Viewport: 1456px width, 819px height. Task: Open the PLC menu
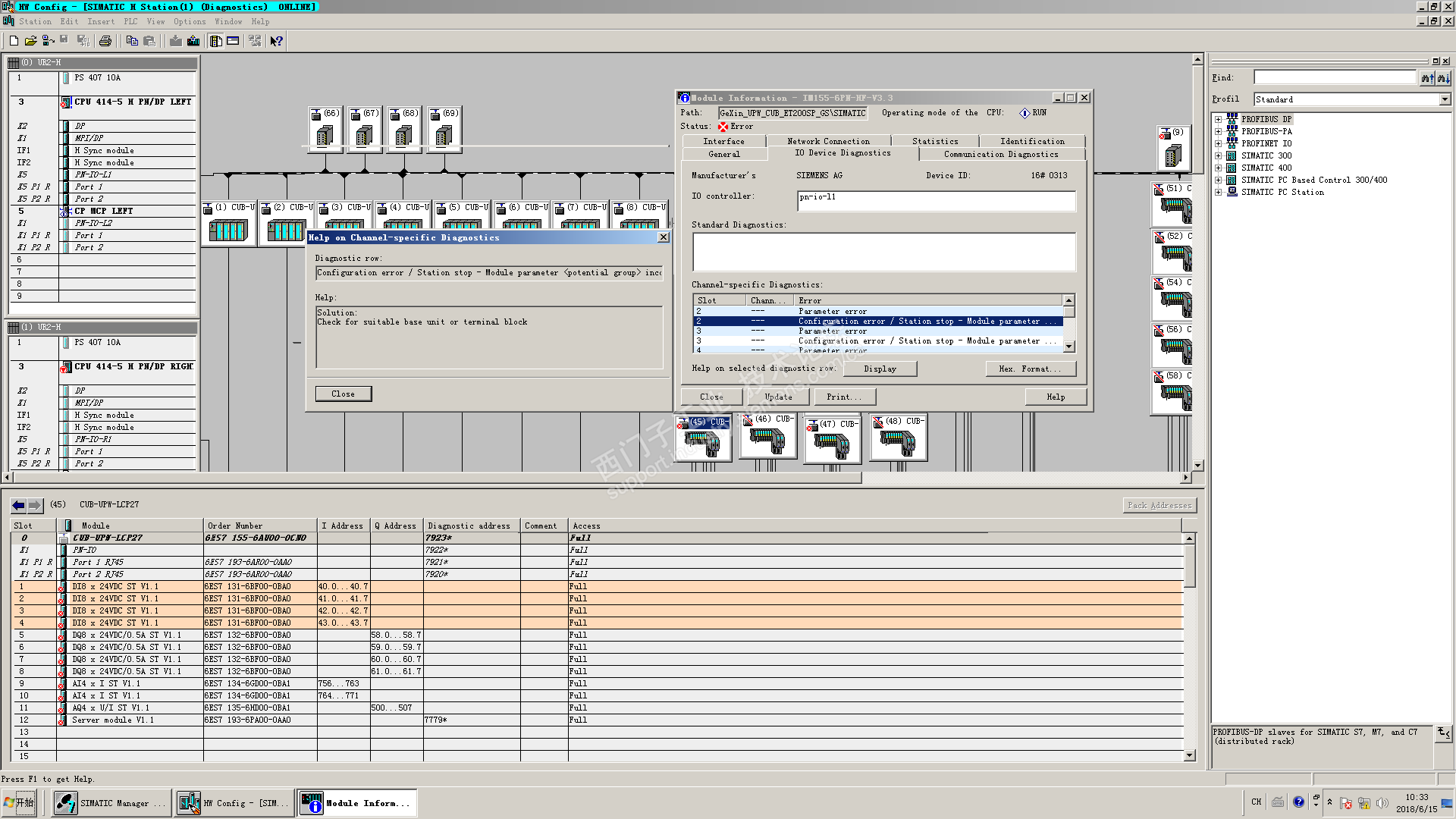tap(130, 21)
